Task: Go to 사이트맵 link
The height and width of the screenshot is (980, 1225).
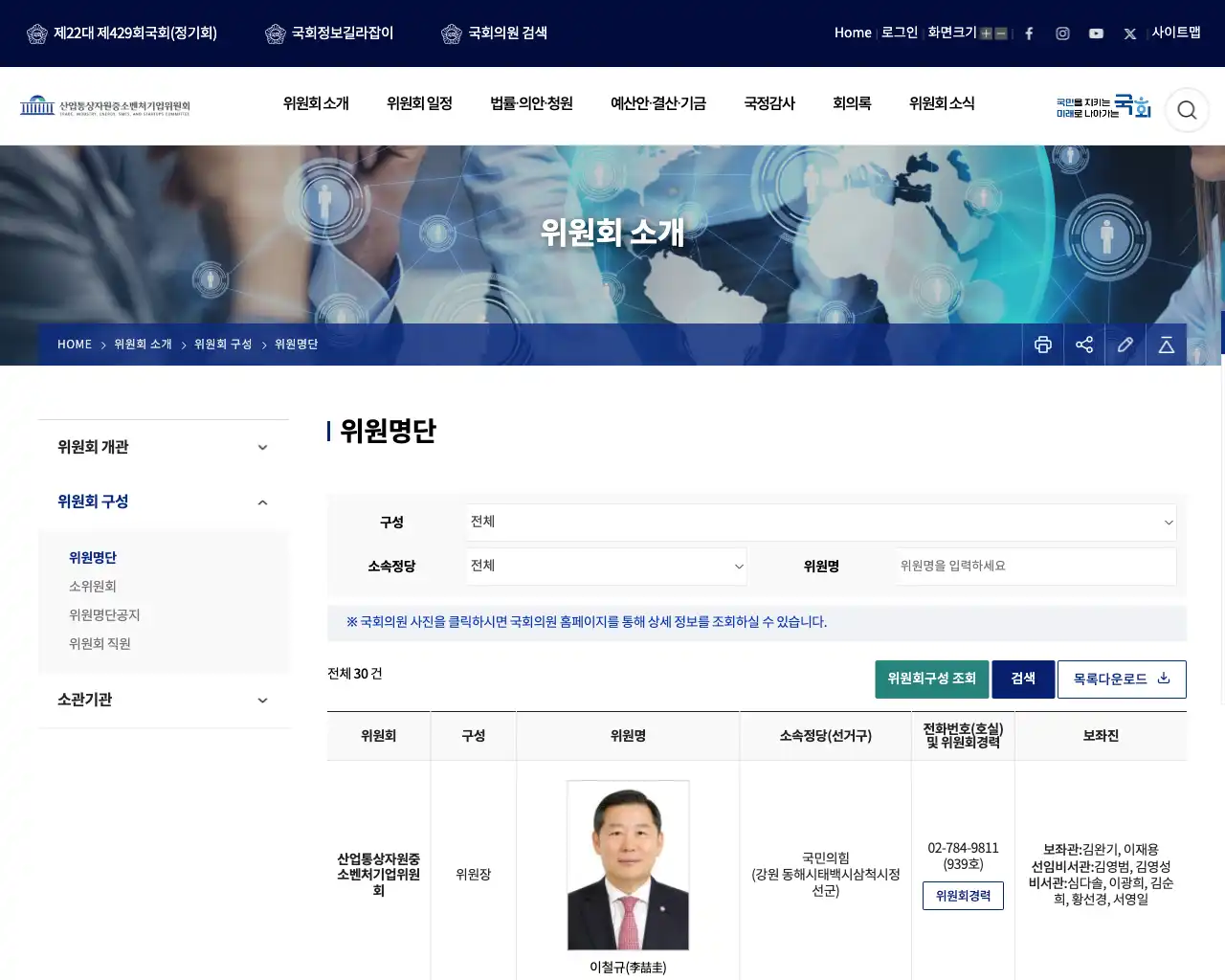Action: (1176, 33)
